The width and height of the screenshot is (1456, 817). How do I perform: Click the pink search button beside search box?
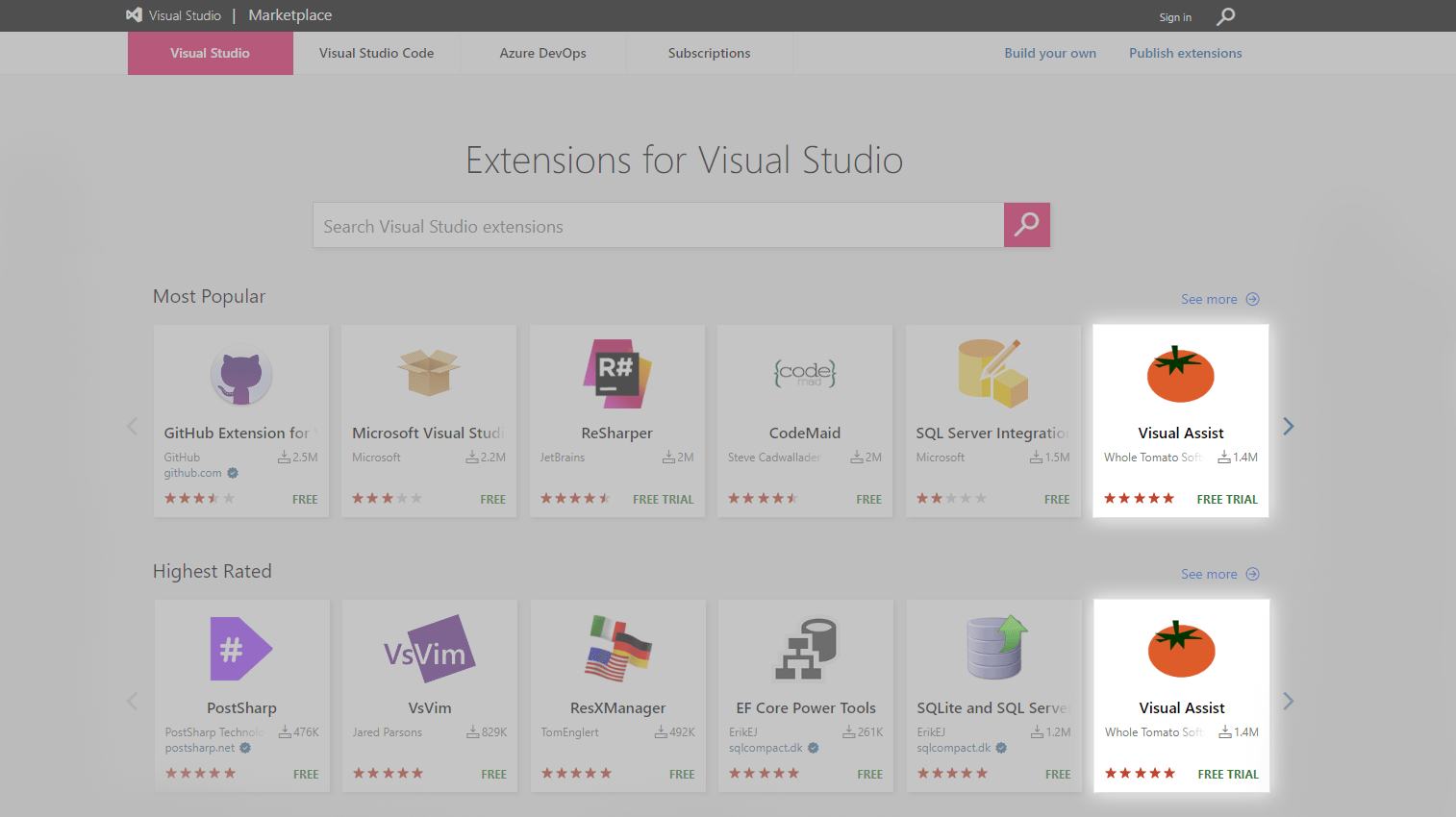(x=1027, y=225)
